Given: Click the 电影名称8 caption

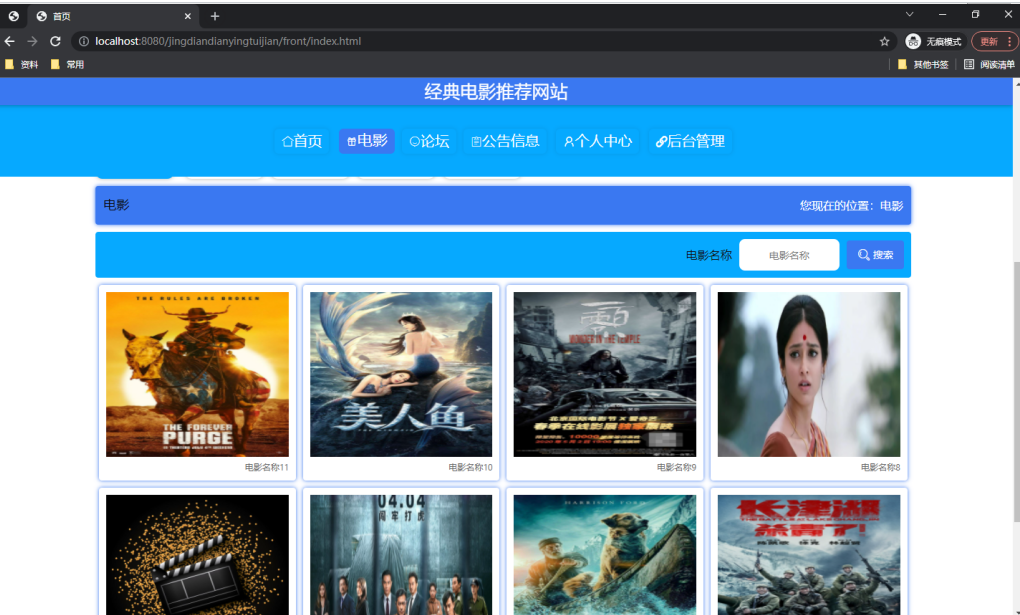Looking at the screenshot, I should [x=880, y=467].
